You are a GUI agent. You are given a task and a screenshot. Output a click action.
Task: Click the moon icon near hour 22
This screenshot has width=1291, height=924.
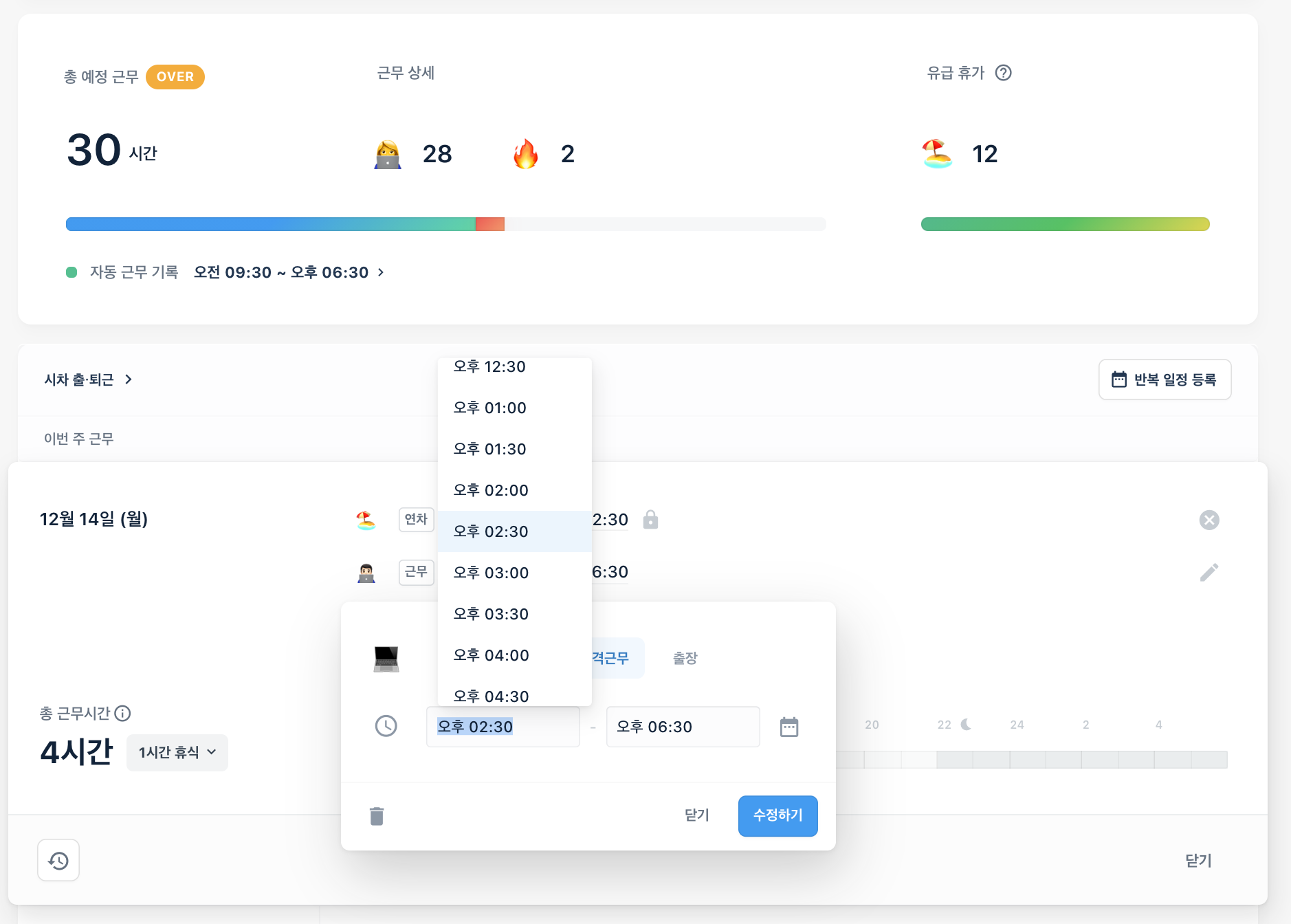(x=965, y=725)
